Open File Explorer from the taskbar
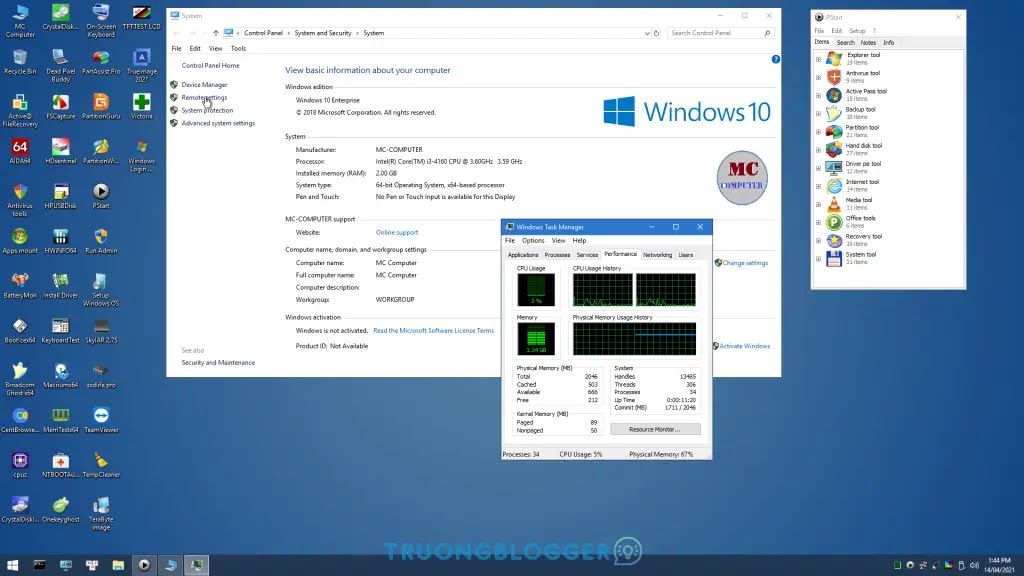The width and height of the screenshot is (1024, 576). (118, 565)
